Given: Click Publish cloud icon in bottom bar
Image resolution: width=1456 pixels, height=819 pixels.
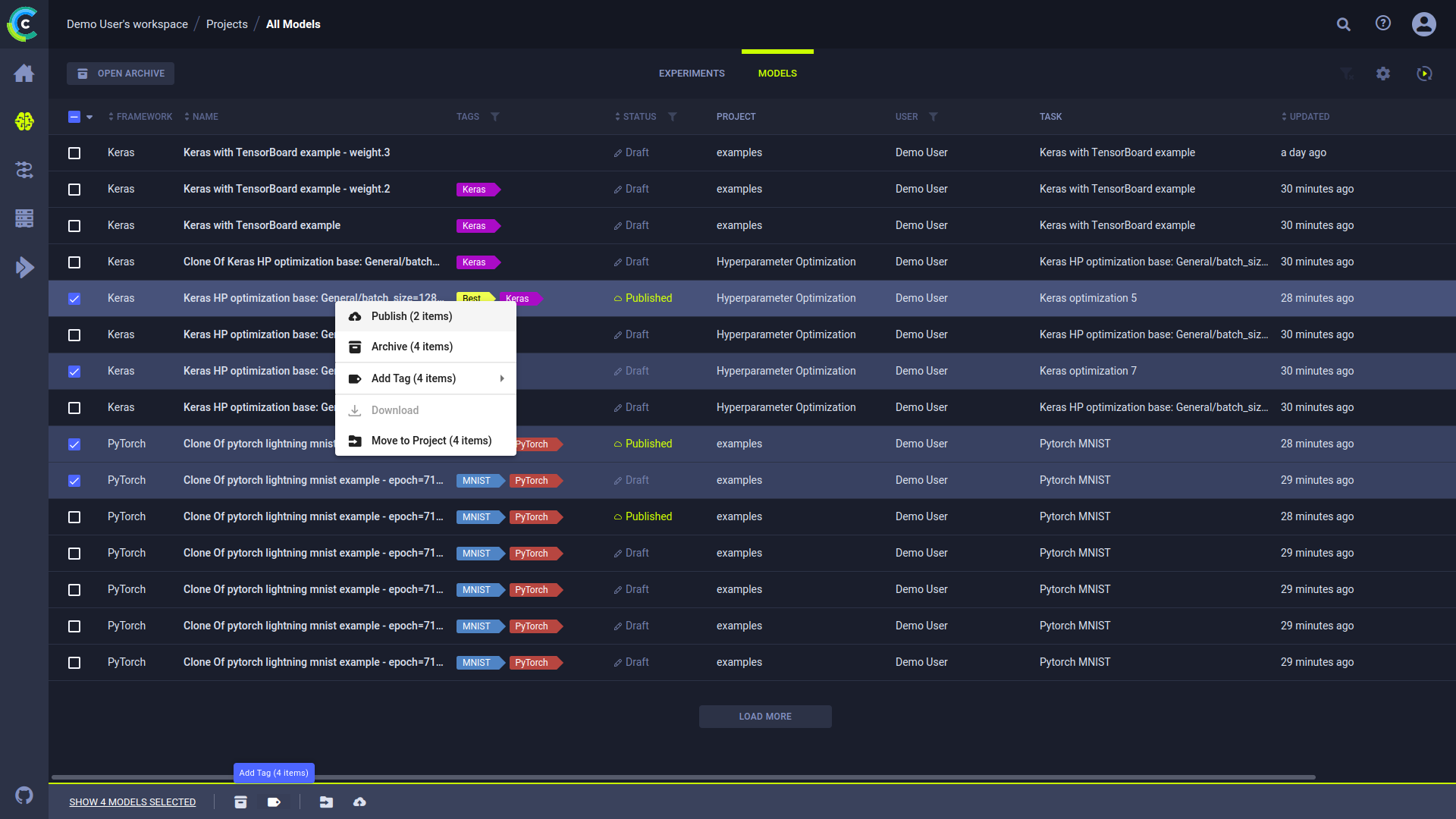Looking at the screenshot, I should tap(359, 802).
